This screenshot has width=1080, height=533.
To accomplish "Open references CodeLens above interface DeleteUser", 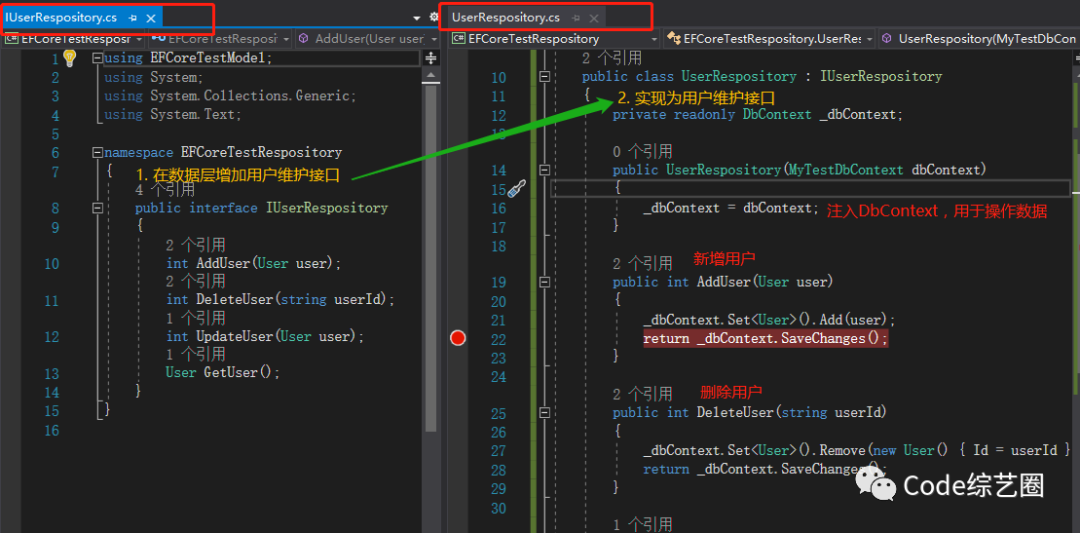I will [x=196, y=281].
